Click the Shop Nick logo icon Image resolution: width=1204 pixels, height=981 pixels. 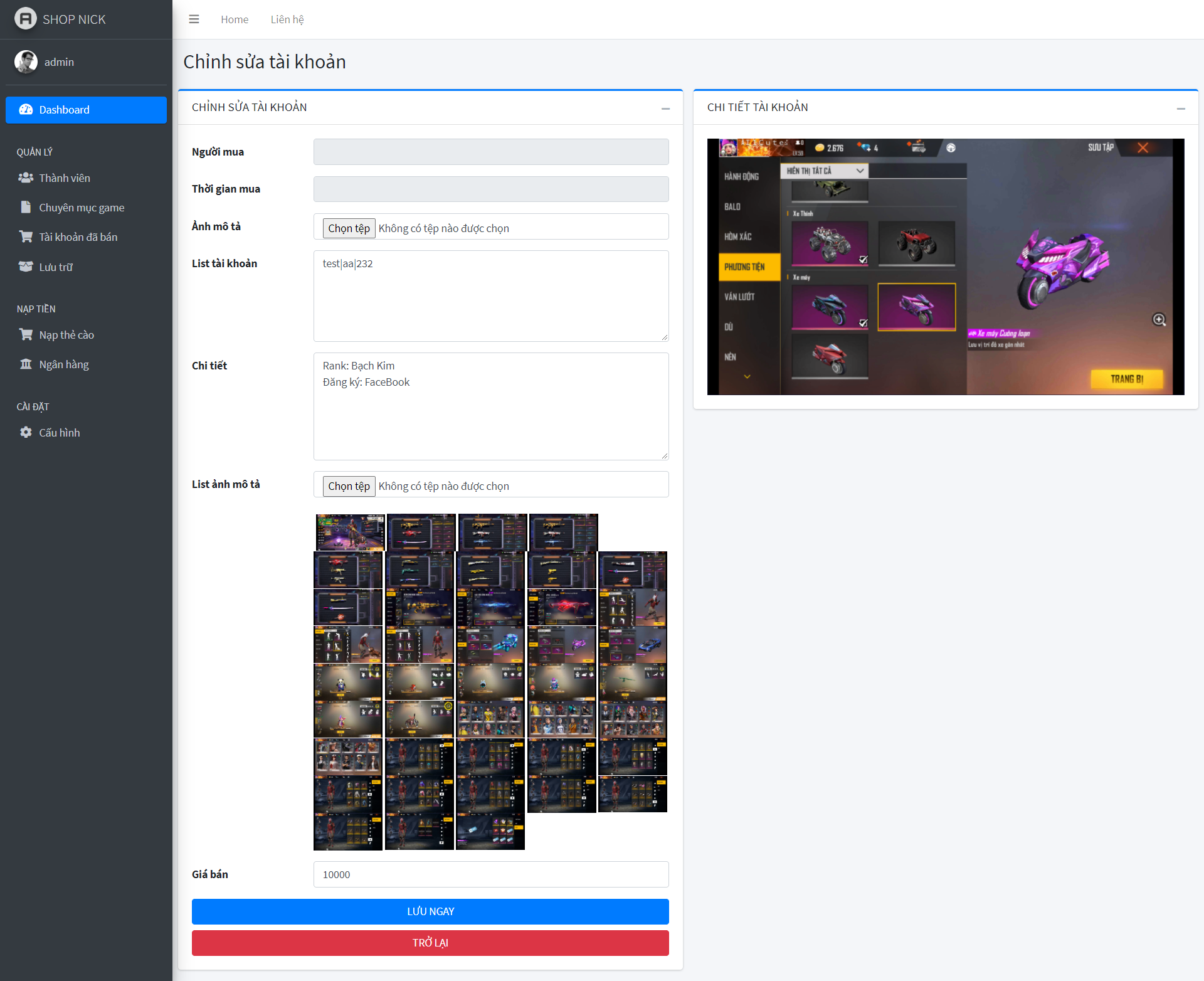click(x=26, y=19)
